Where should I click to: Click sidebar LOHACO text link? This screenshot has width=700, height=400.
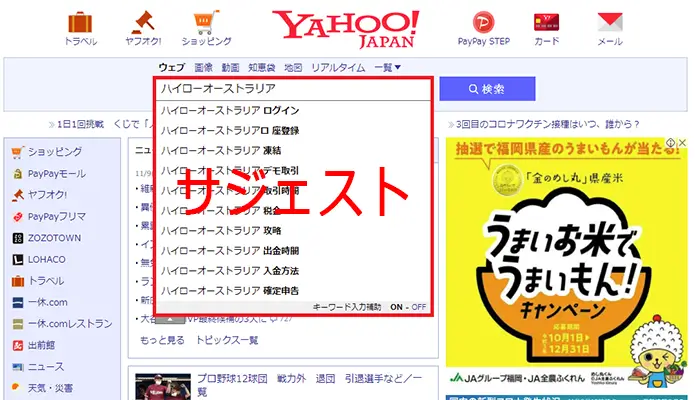pos(46,259)
